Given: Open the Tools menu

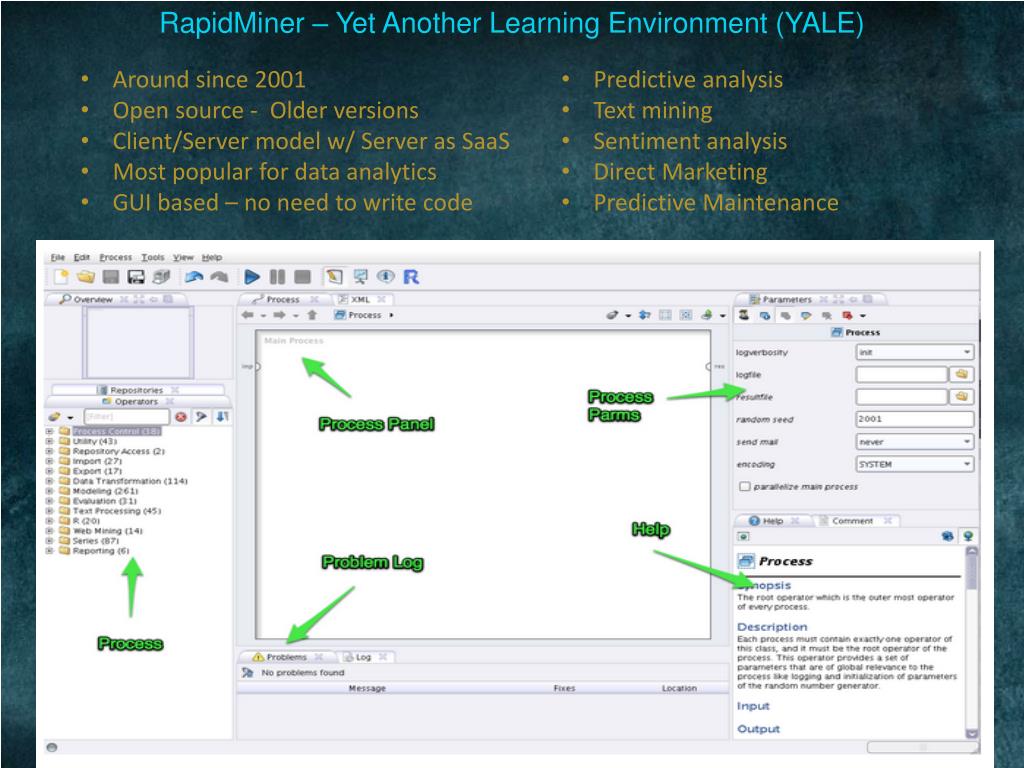Looking at the screenshot, I should [153, 257].
